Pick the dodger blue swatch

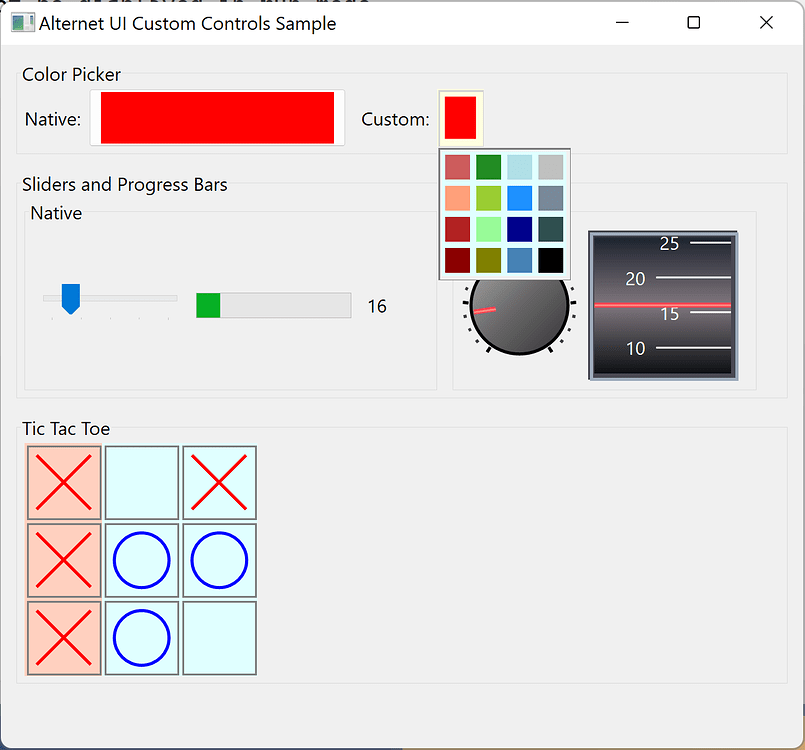click(520, 198)
